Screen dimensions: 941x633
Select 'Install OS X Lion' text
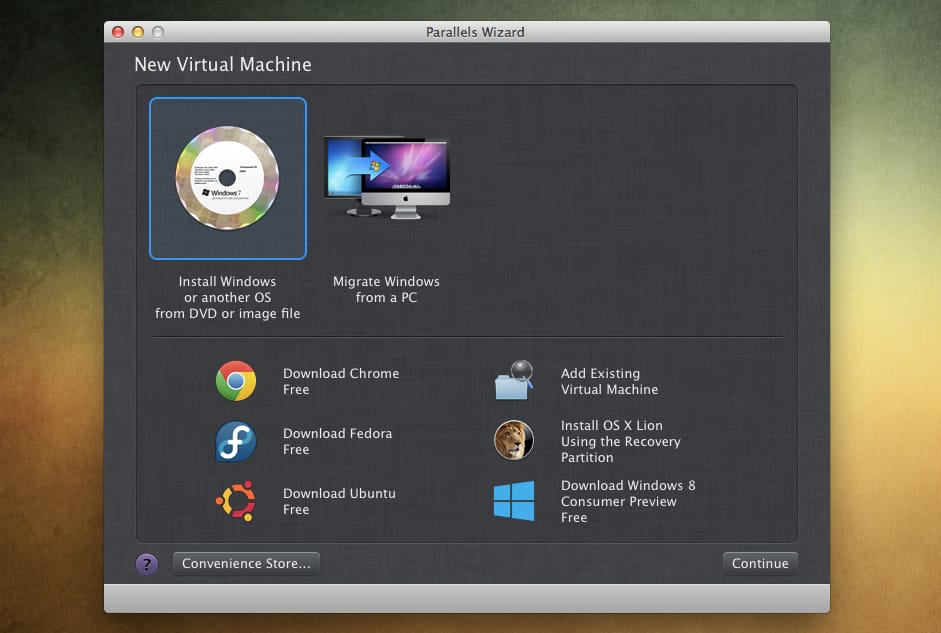[x=612, y=425]
